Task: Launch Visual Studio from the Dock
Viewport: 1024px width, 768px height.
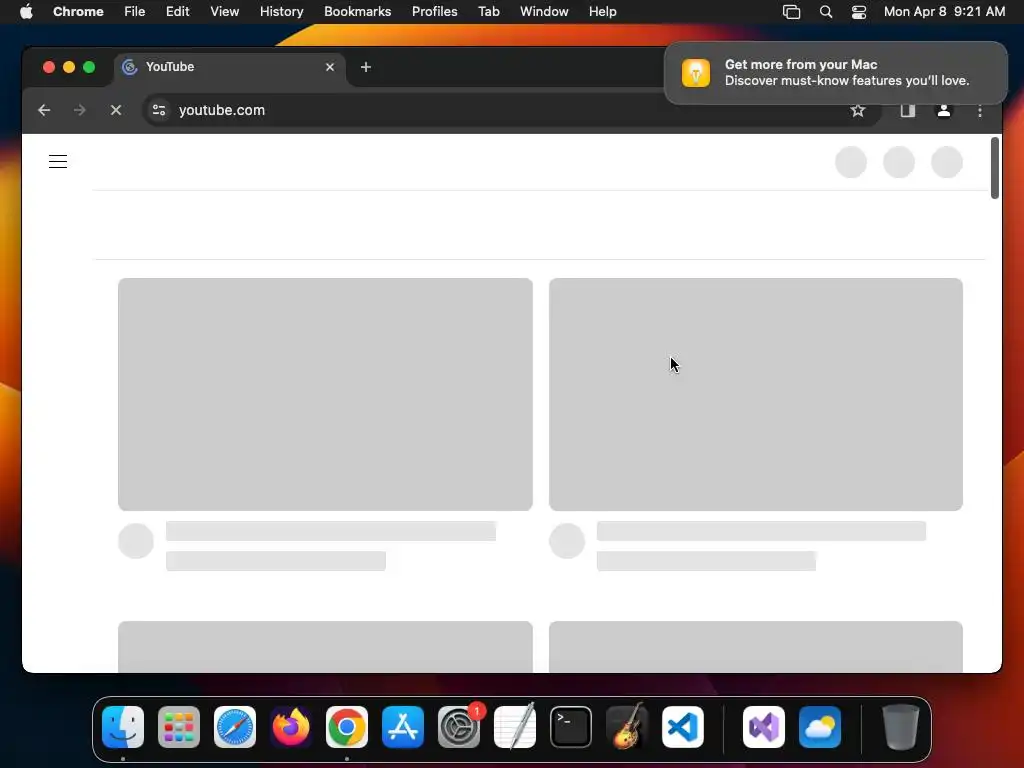Action: point(764,727)
